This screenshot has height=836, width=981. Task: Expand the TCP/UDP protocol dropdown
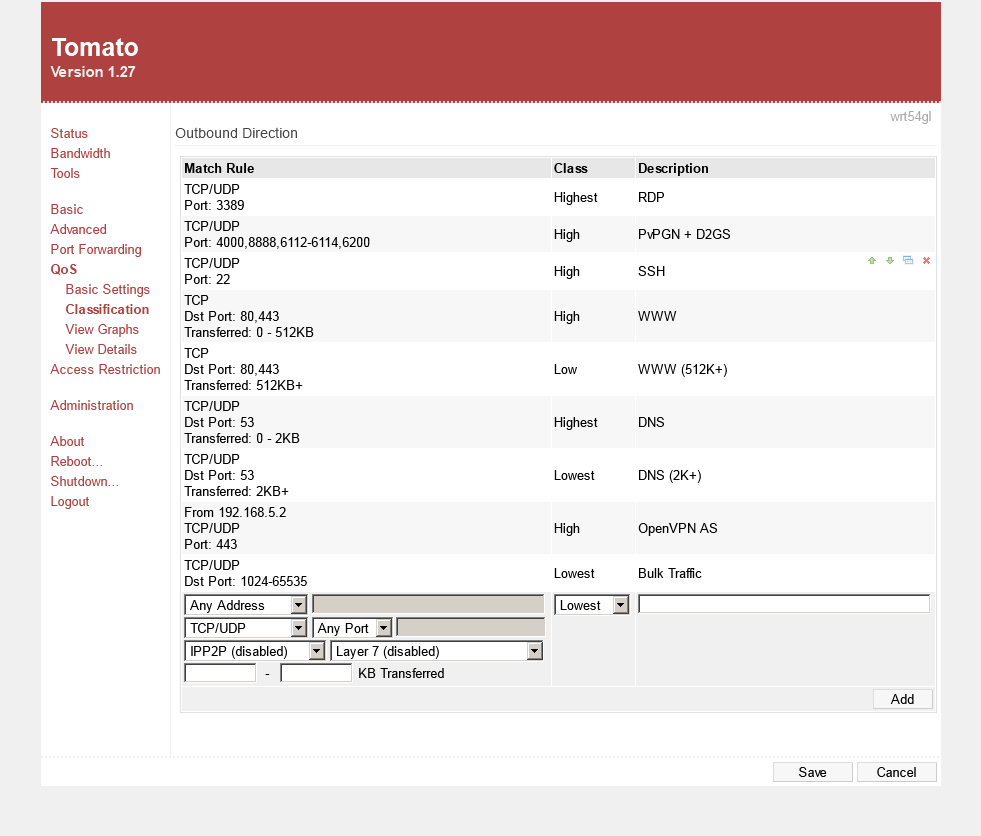pos(246,628)
